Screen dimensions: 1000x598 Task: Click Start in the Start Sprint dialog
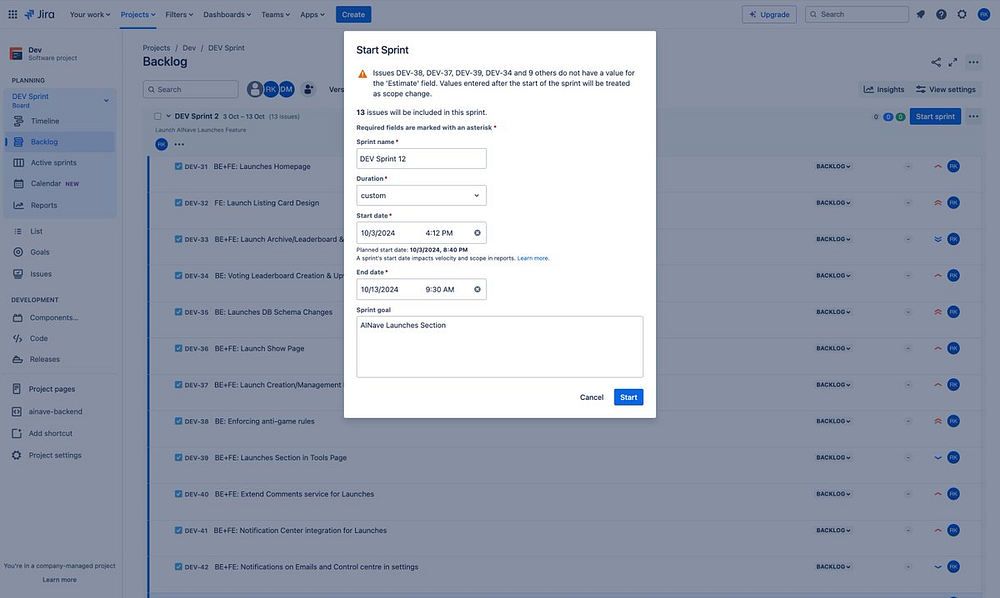[628, 397]
